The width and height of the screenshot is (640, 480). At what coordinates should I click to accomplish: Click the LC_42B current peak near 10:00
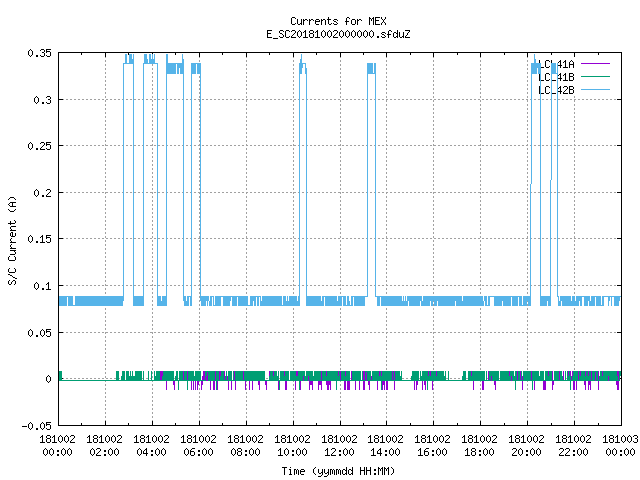pyautogui.click(x=303, y=65)
